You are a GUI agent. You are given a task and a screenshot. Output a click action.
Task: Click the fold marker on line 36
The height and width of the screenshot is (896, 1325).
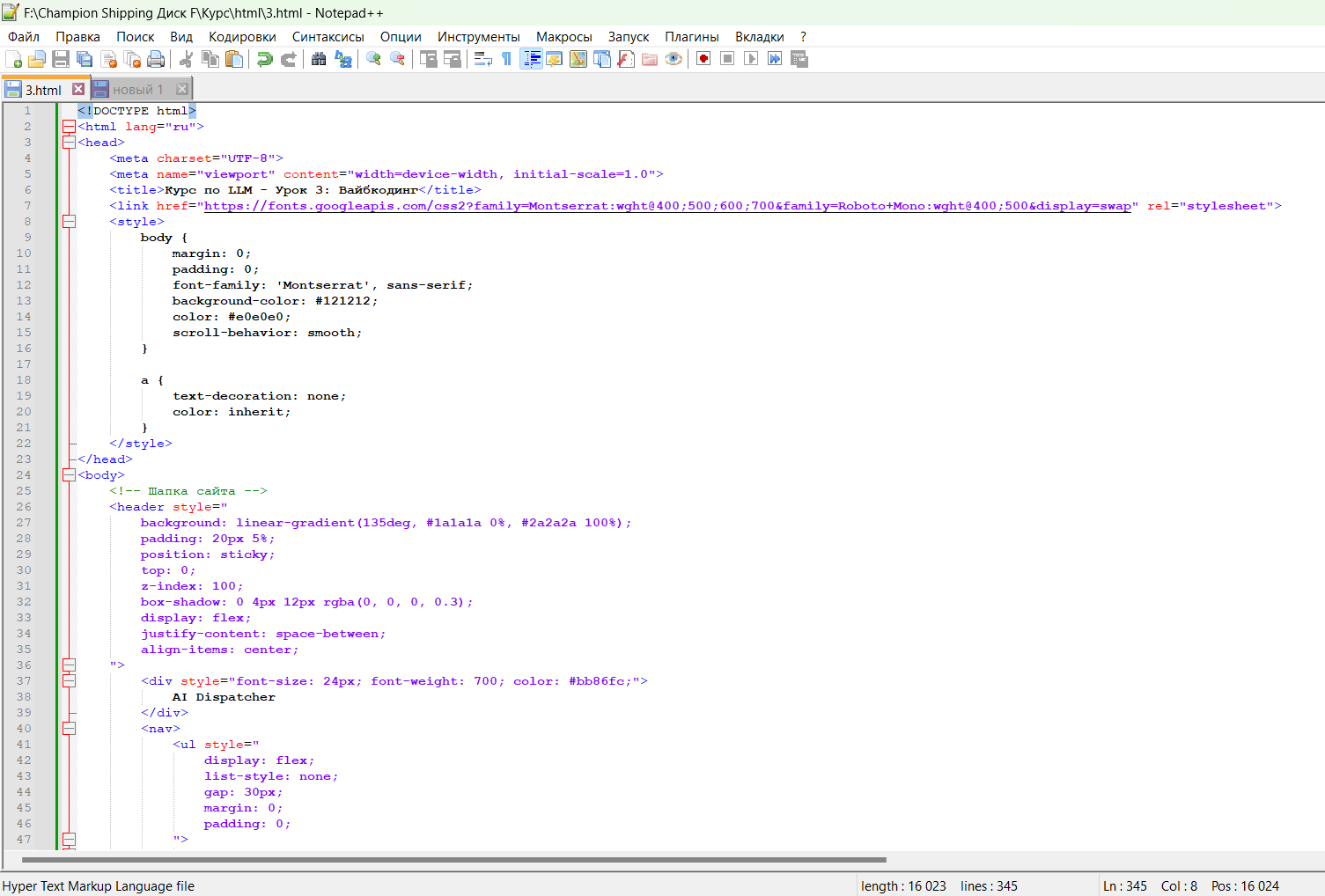click(x=69, y=665)
